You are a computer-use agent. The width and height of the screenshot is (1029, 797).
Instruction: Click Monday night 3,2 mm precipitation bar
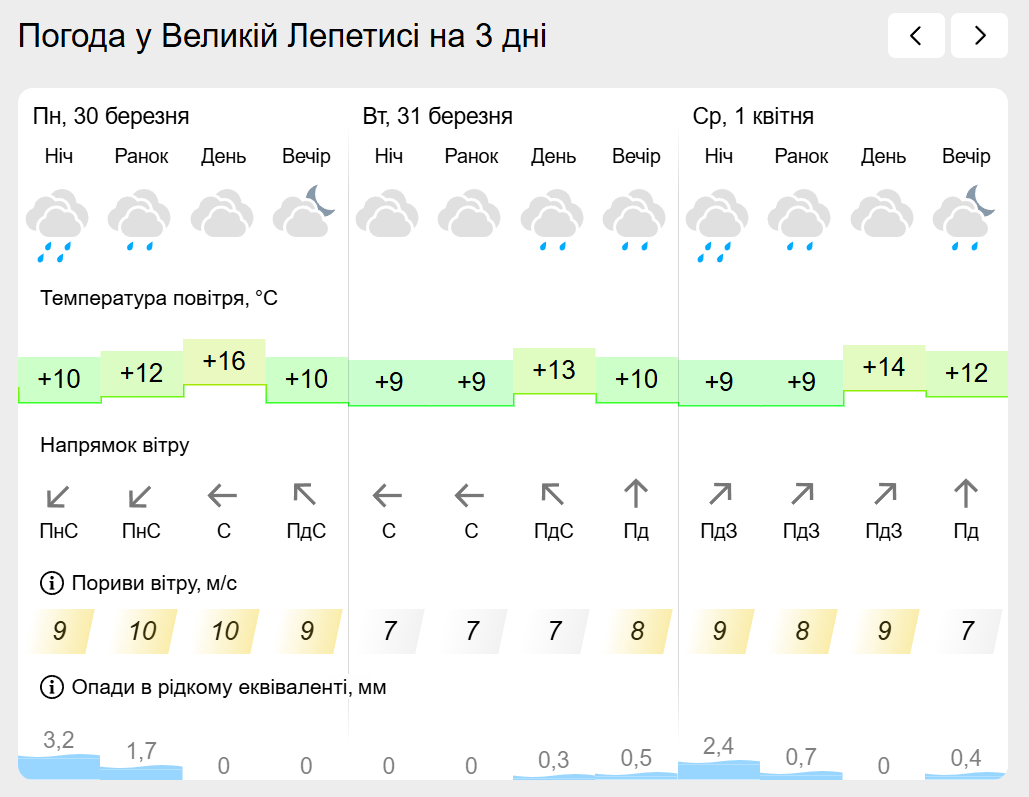[59, 764]
